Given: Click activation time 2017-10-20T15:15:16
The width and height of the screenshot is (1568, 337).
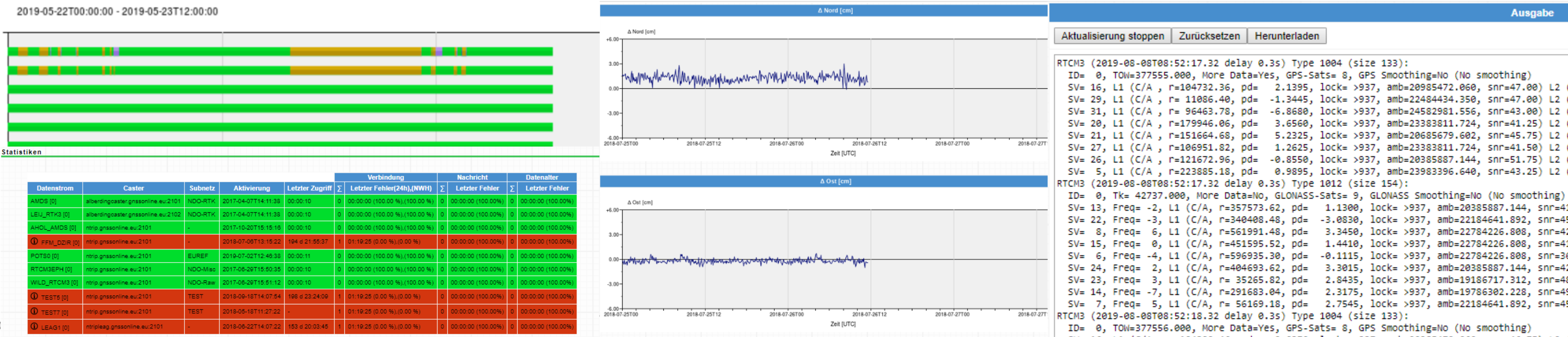Looking at the screenshot, I should 251,228.
